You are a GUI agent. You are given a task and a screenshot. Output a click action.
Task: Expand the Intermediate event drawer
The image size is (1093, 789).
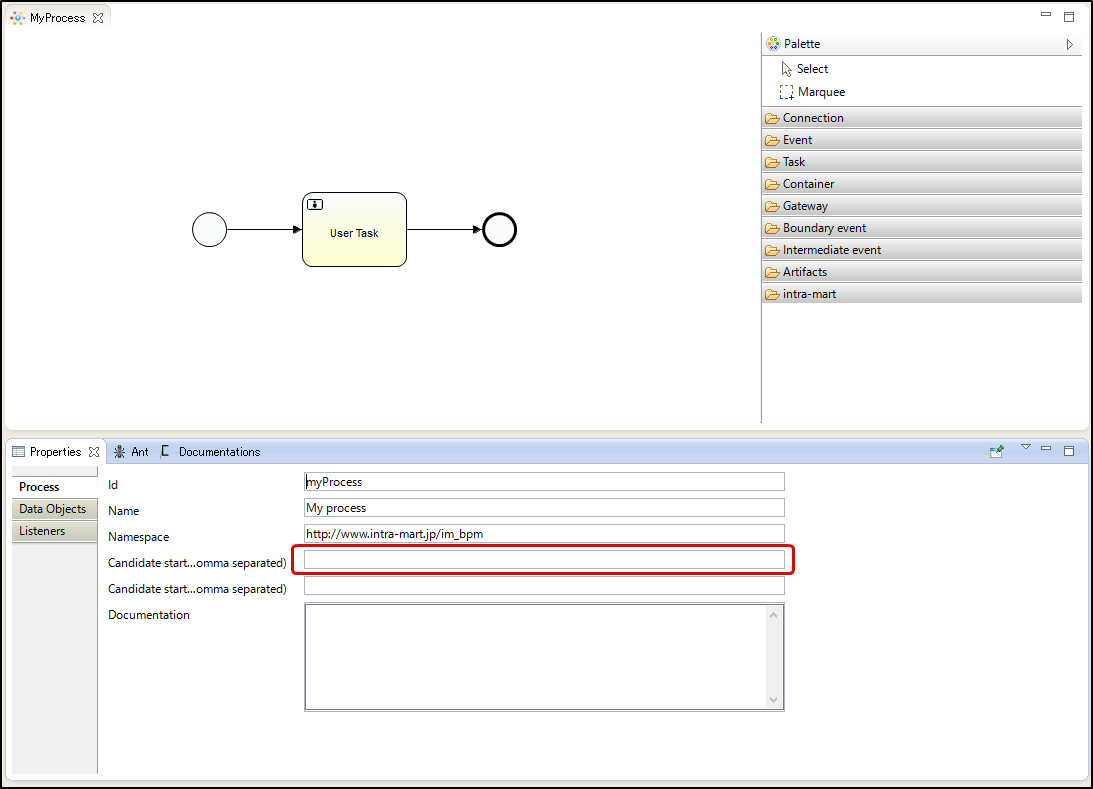922,250
